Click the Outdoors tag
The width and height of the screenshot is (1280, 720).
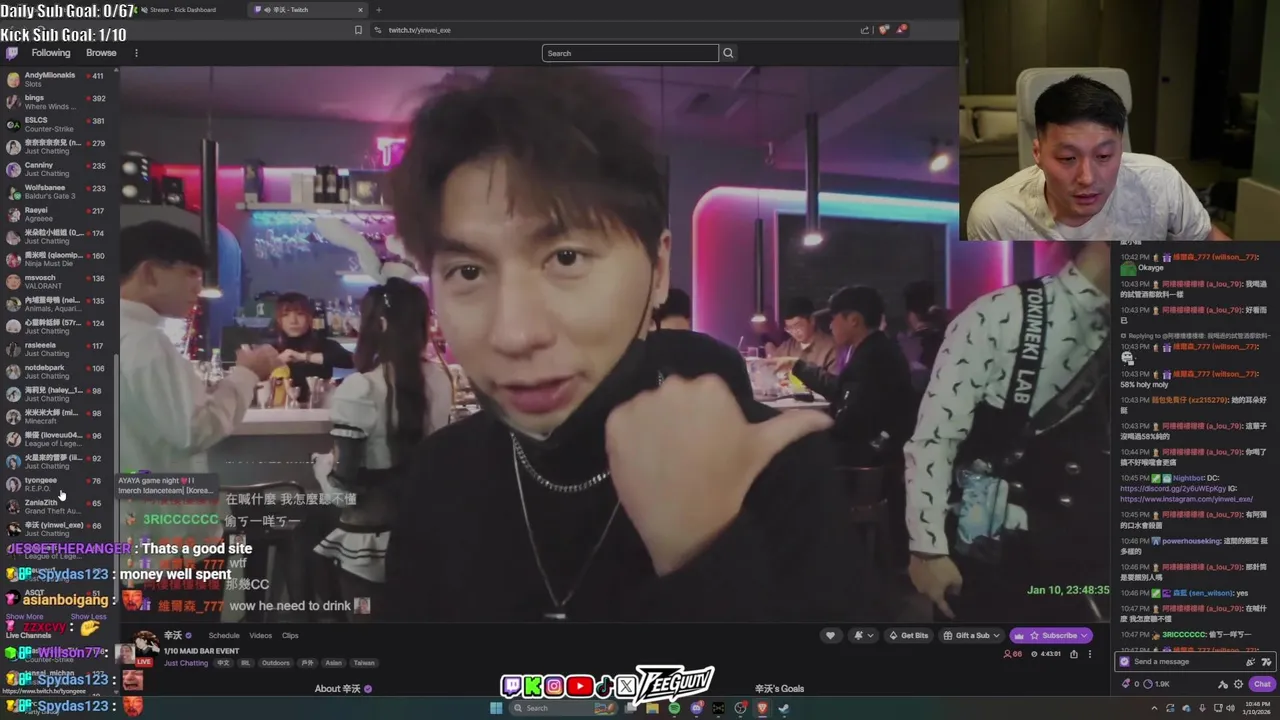(275, 662)
